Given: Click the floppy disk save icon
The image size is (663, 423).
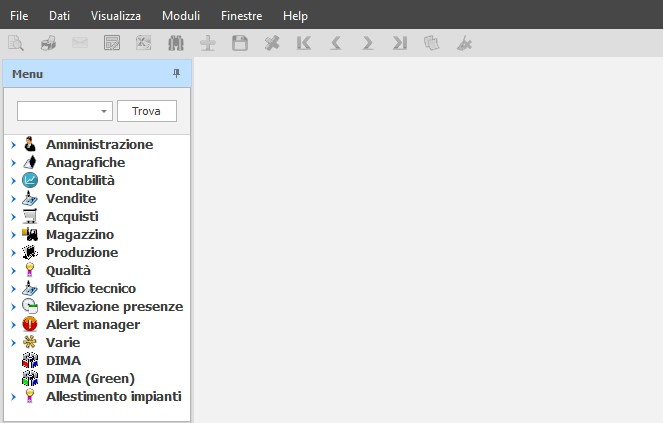Looking at the screenshot, I should (240, 43).
